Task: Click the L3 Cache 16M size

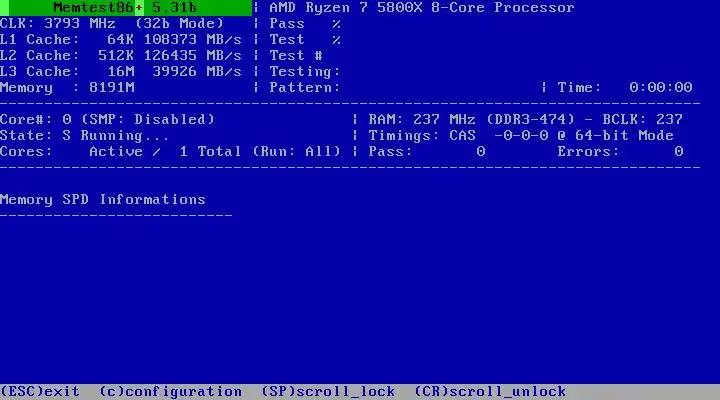Action: click(x=120, y=72)
